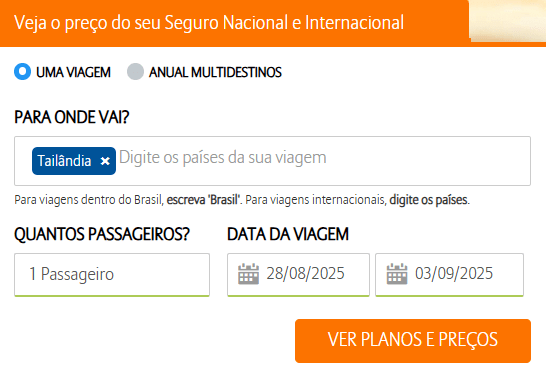The width and height of the screenshot is (546, 378).
Task: Click the VER PLANOS E PREÇOS button
Action: point(413,341)
